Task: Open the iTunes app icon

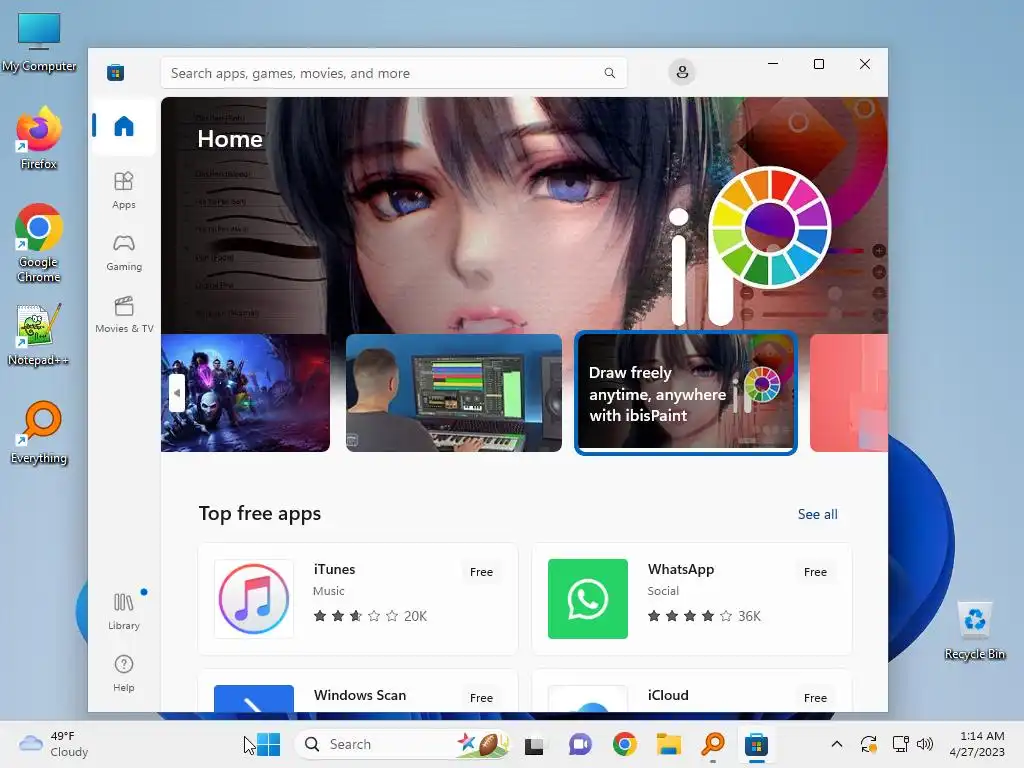Action: click(254, 599)
